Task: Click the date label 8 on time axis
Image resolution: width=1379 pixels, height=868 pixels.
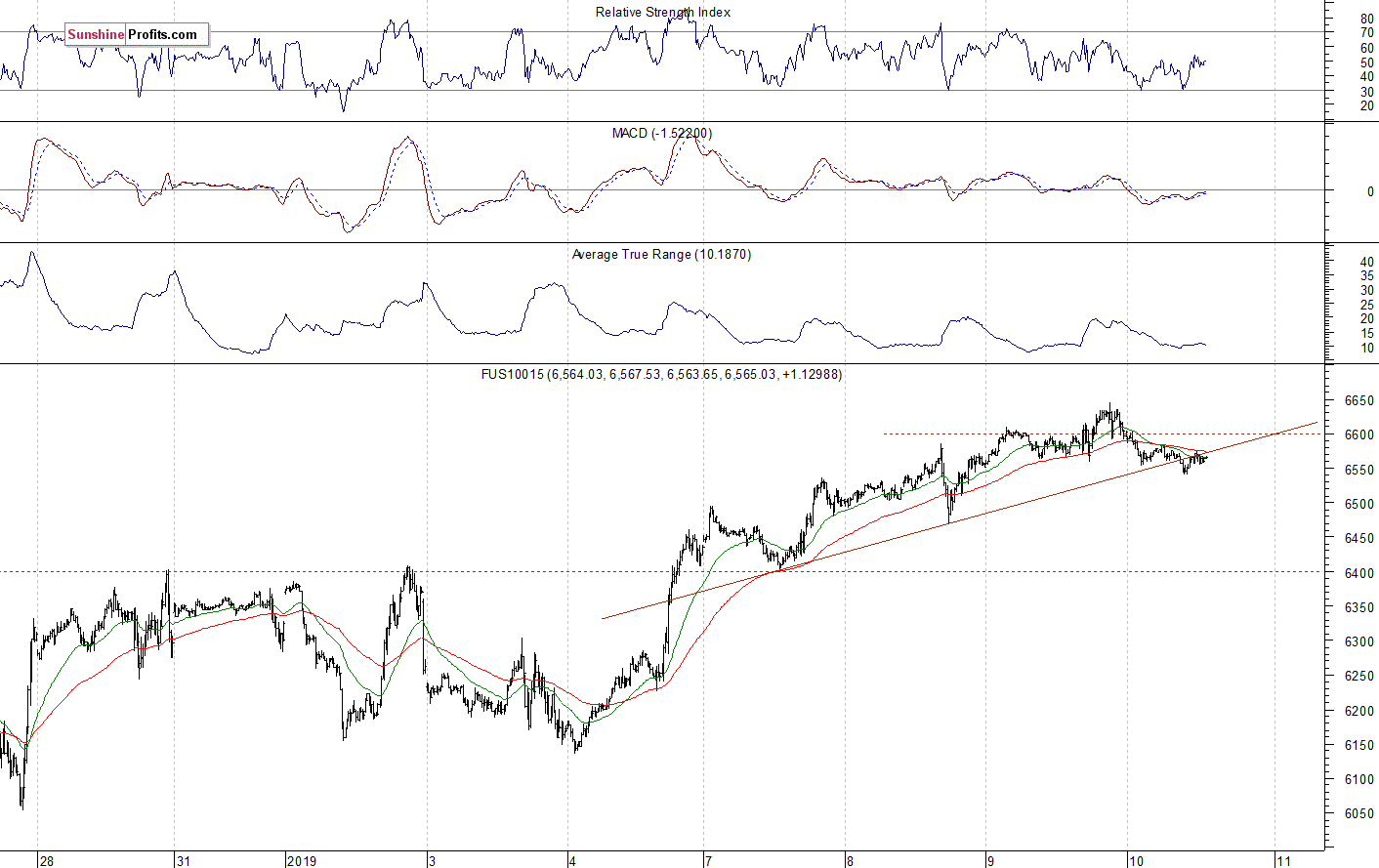Action: pos(851,860)
